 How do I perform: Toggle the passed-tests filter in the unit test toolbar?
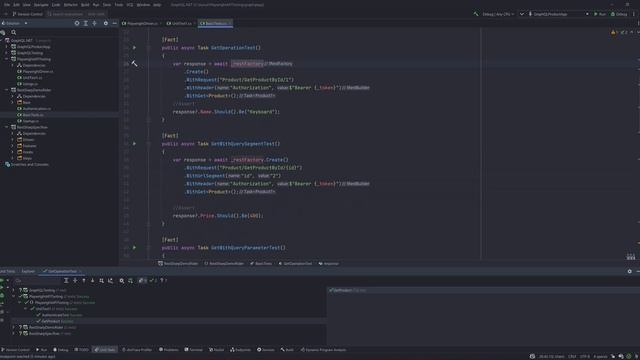click(153, 281)
